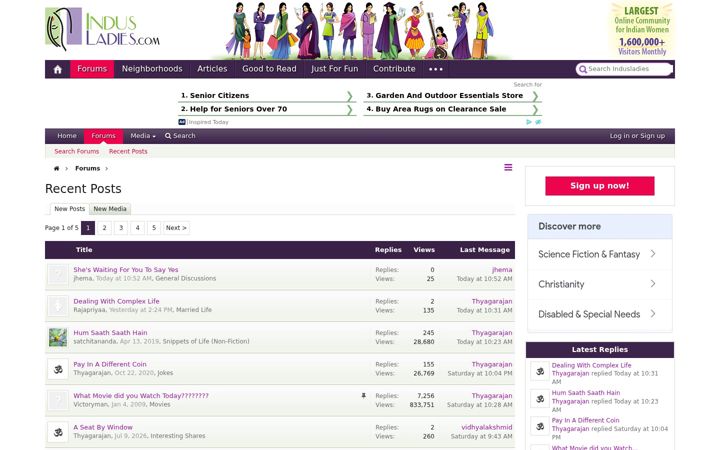Sort by the Replies column header
Screen dimensions: 720x450
[388, 250]
